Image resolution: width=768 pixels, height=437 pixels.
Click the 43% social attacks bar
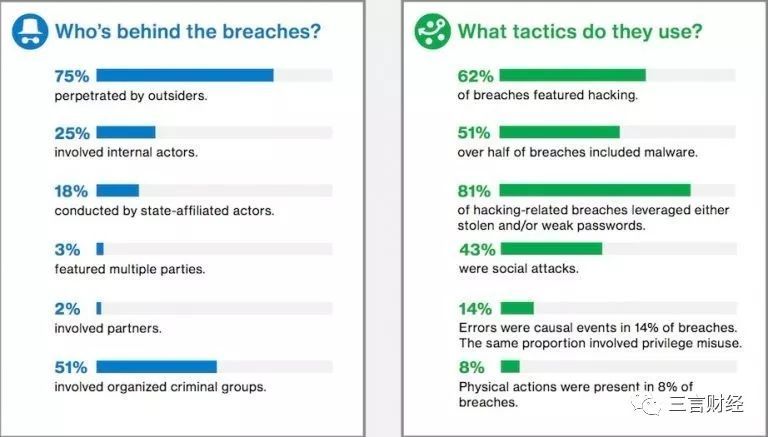(x=550, y=249)
